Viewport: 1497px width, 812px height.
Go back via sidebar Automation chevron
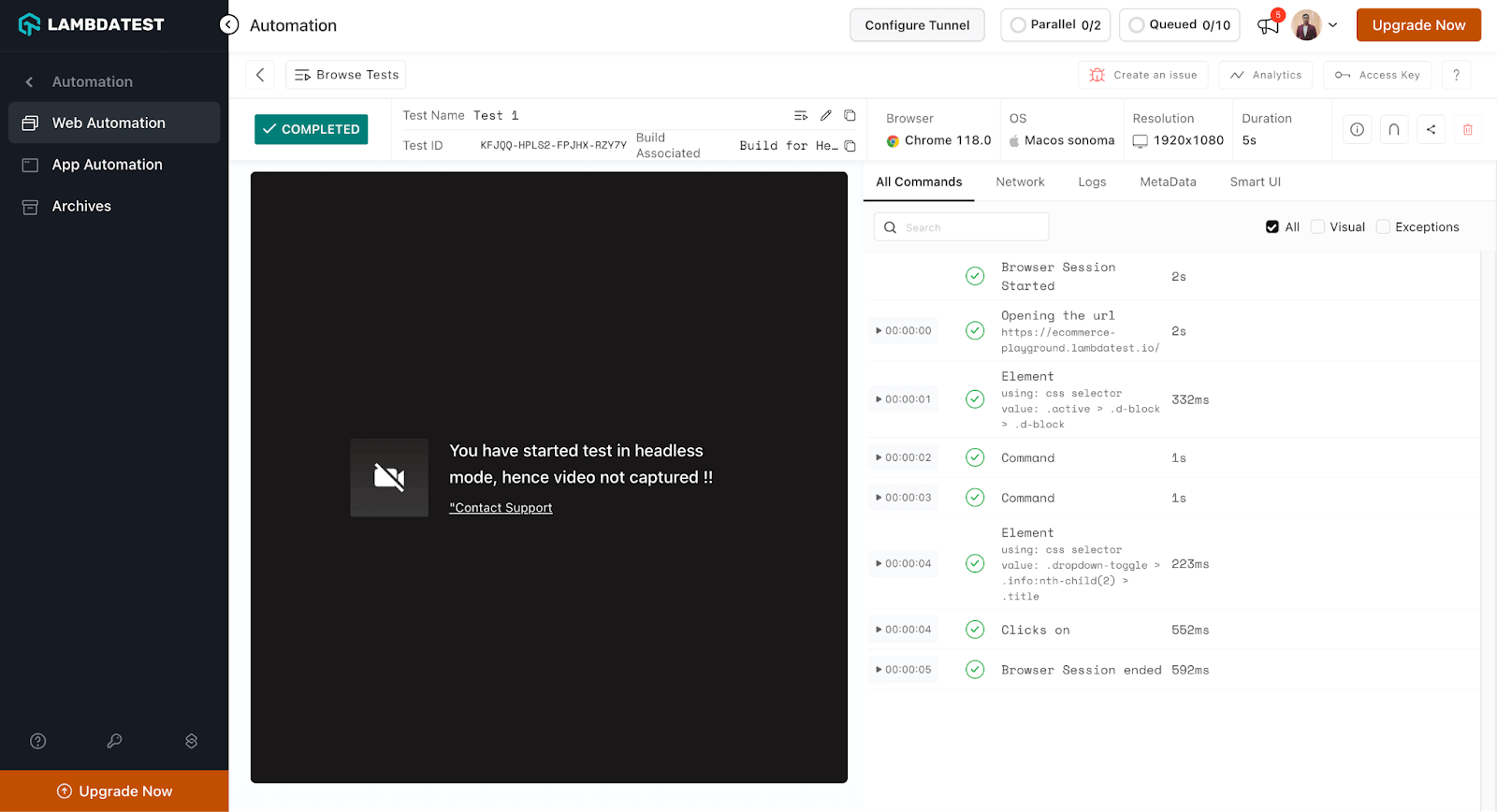point(30,82)
